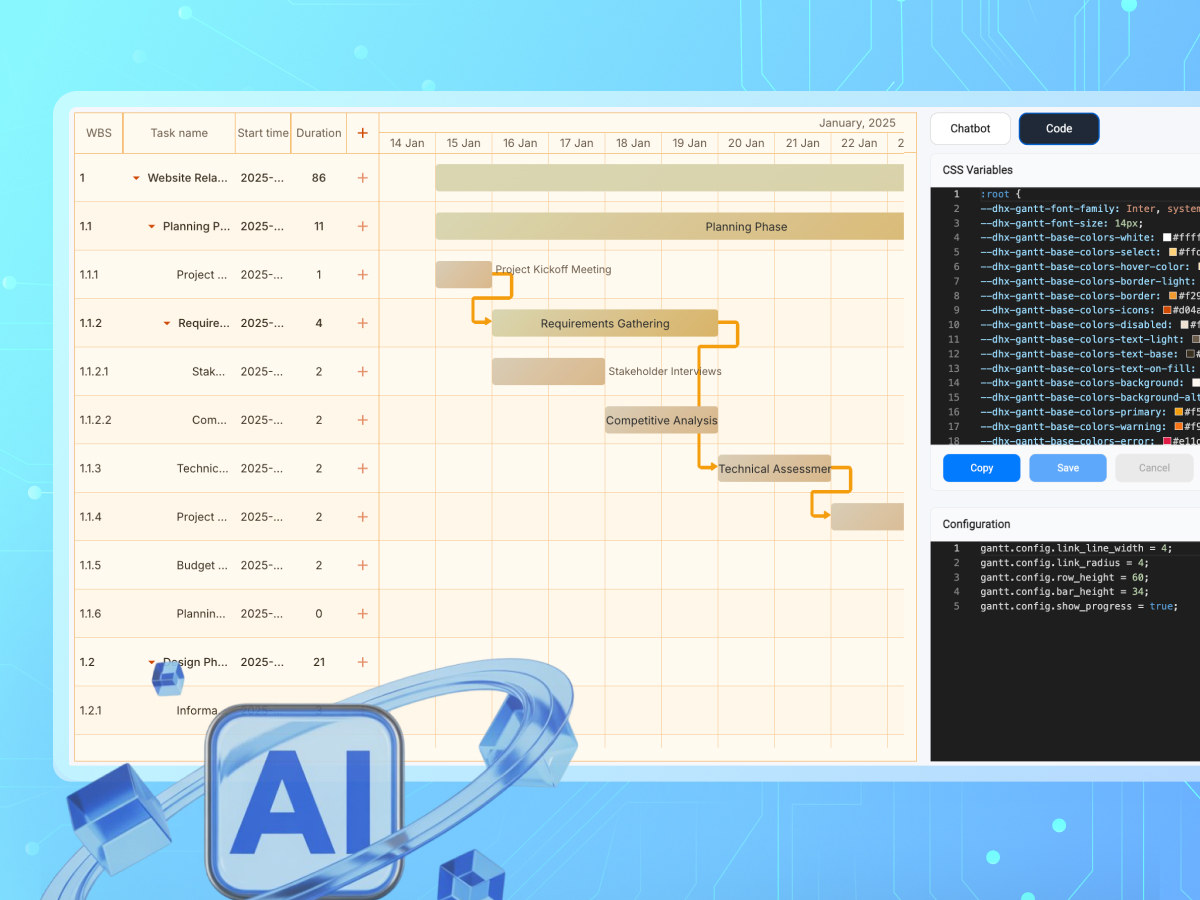This screenshot has height=900, width=1200.
Task: Click the 14 Jan date header
Action: point(407,143)
